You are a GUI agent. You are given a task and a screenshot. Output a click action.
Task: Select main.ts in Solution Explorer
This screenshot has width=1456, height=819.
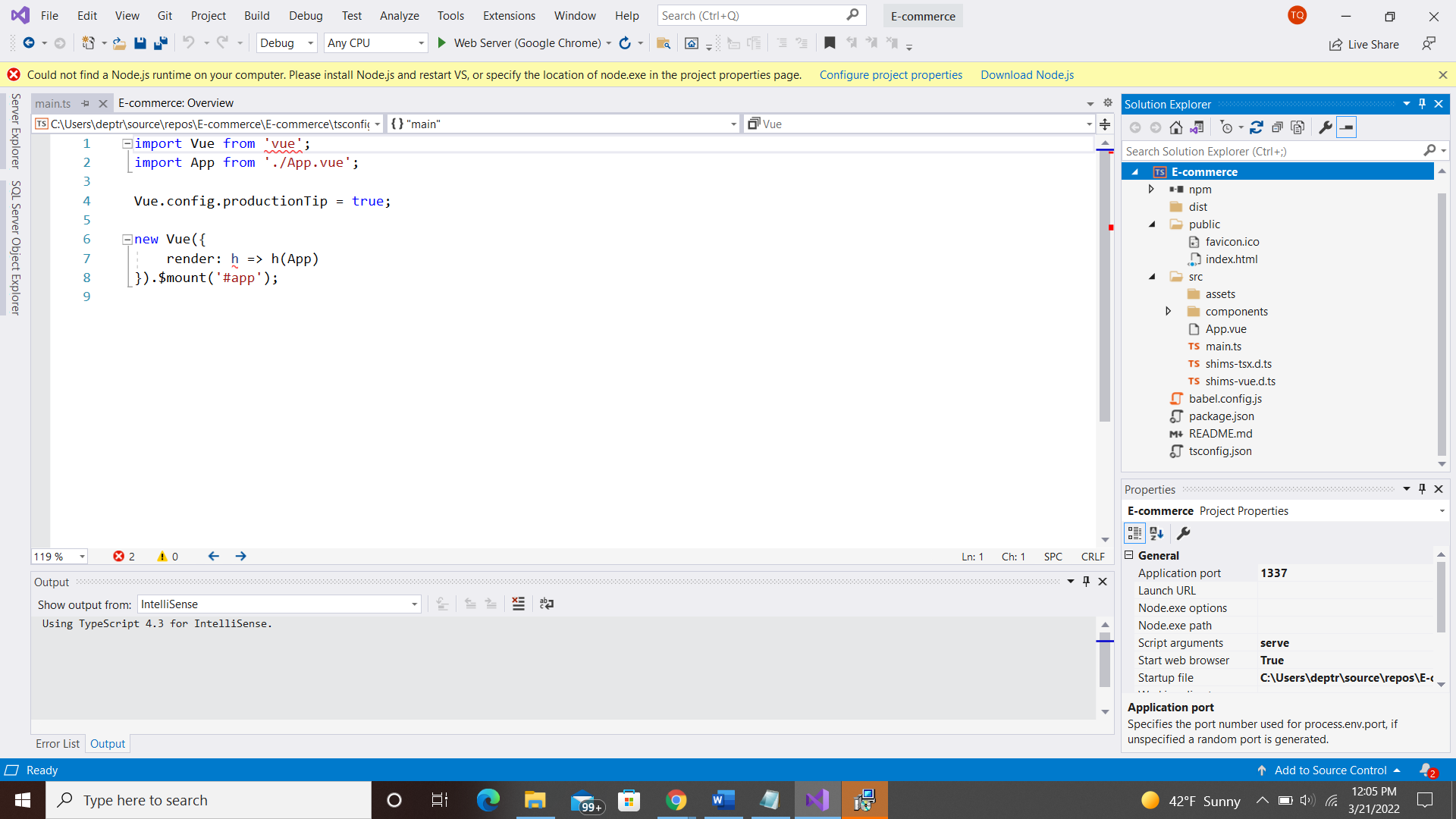click(1223, 347)
